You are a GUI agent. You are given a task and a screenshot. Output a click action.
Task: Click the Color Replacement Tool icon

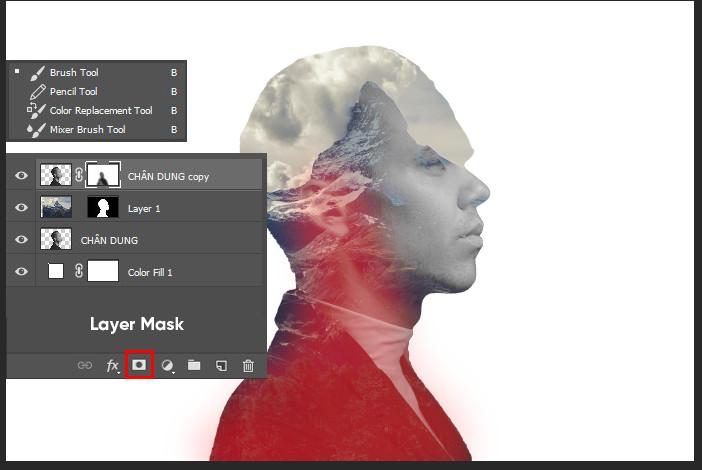point(36,111)
